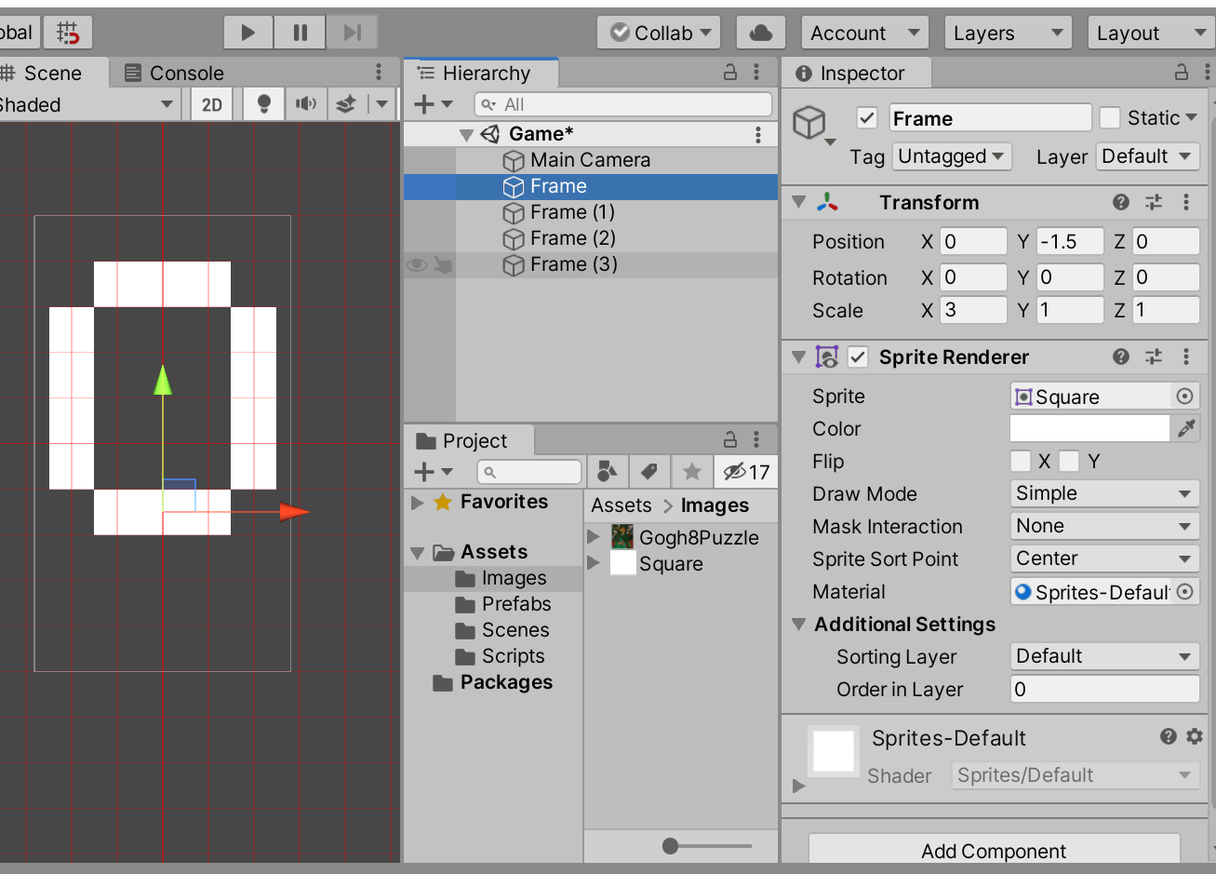Lock the Inspector panel with the padlock icon
The width and height of the screenshot is (1216, 874).
(x=1181, y=73)
